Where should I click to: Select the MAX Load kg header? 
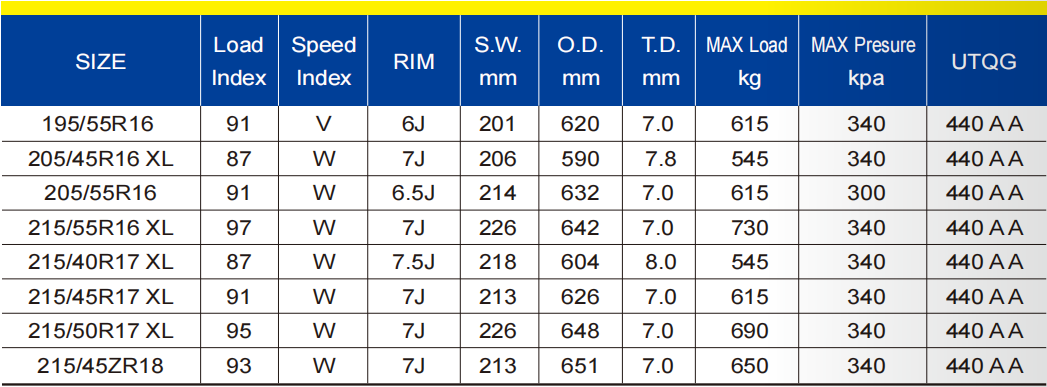747,61
